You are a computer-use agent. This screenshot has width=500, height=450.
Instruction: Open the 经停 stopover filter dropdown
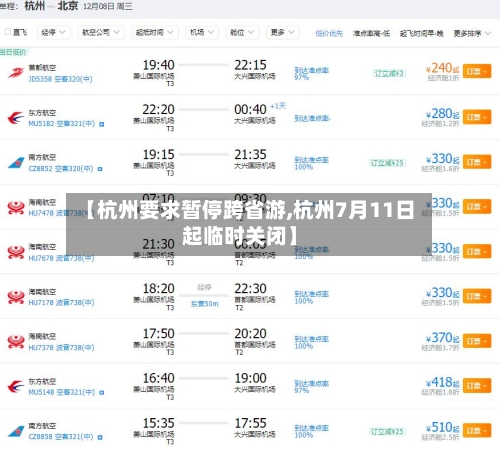coord(54,32)
